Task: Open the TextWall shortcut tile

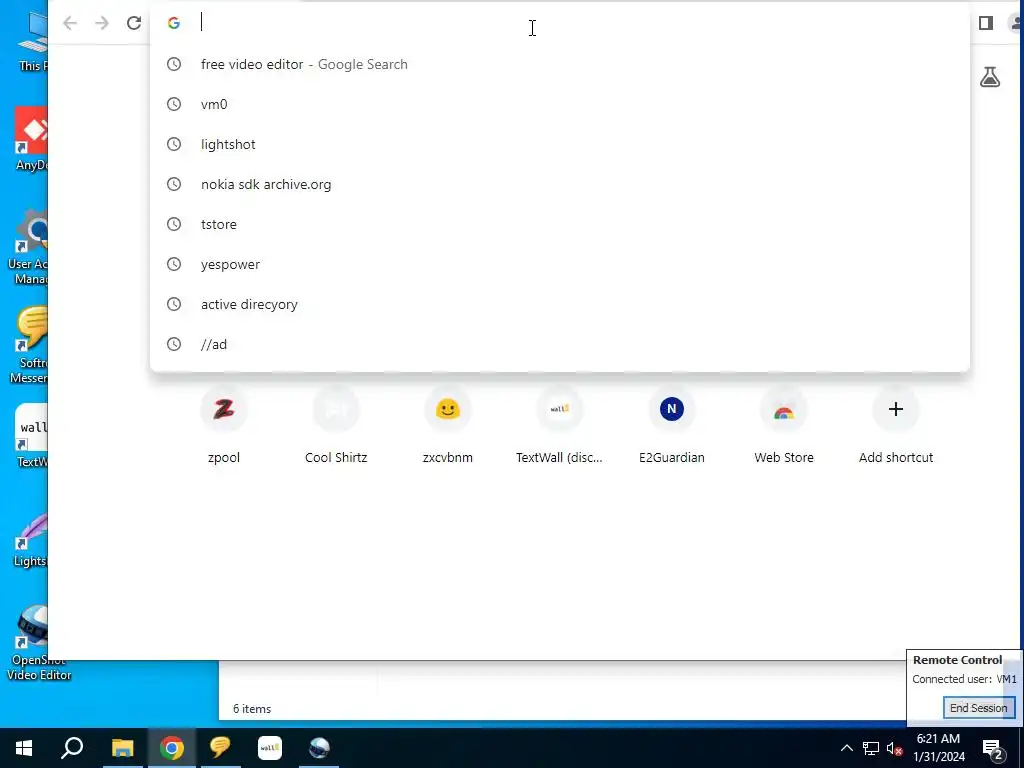Action: [560, 426]
